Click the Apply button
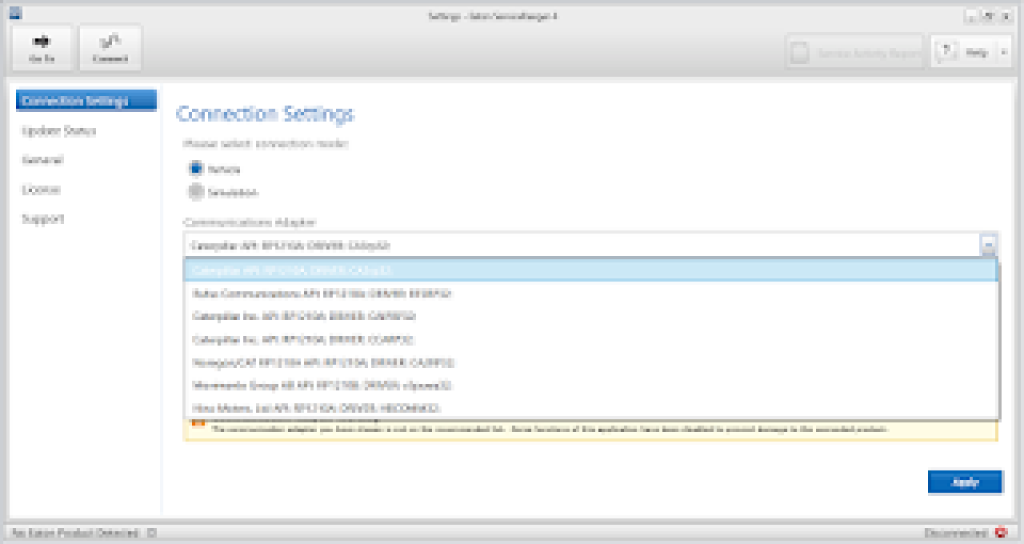1024x544 pixels. 965,482
